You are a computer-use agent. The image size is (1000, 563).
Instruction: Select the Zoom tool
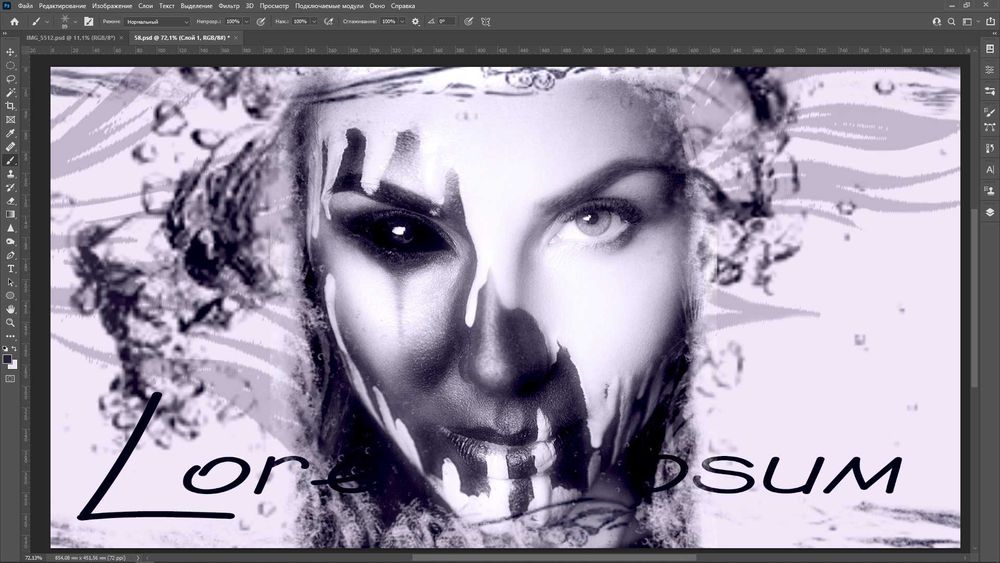[x=10, y=323]
